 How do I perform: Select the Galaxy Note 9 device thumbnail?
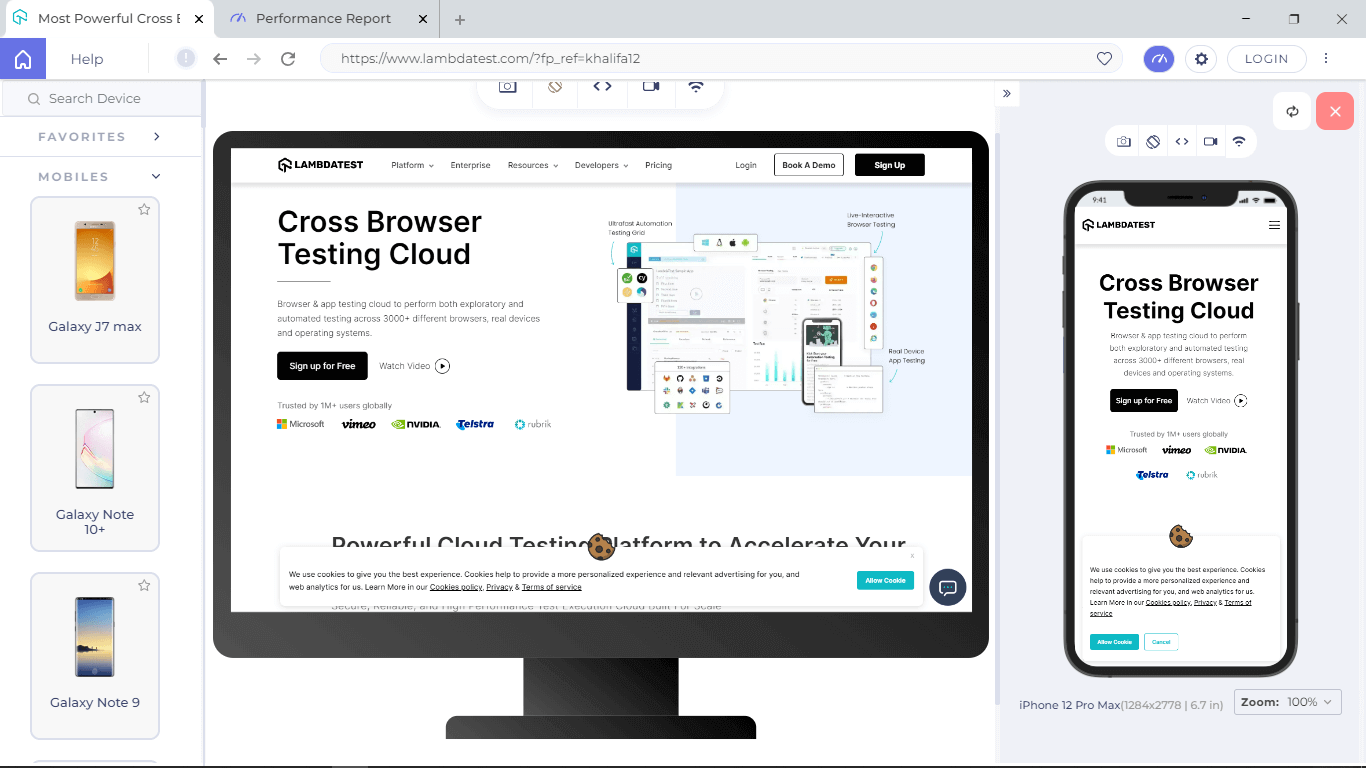pos(95,637)
